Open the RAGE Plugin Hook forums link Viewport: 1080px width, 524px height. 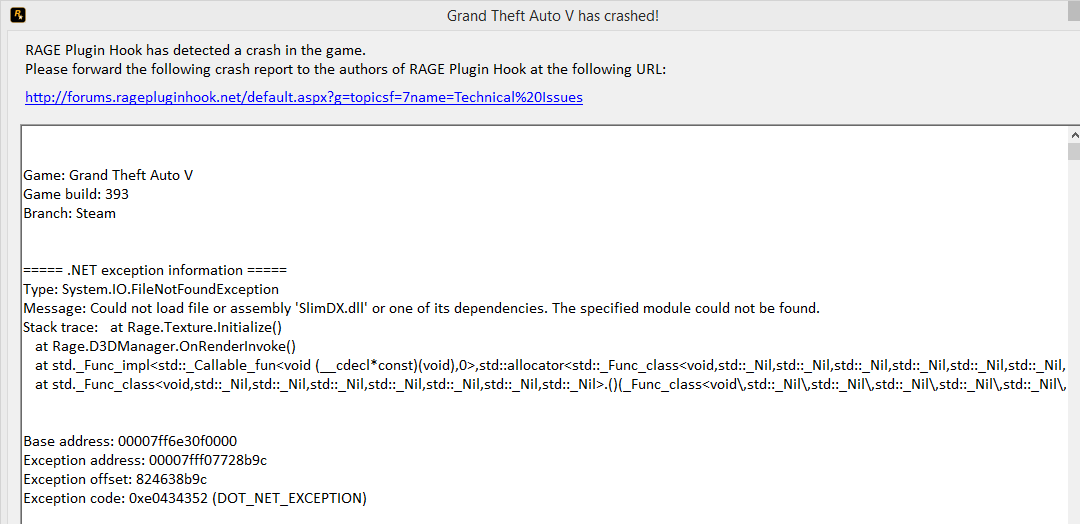(x=303, y=97)
